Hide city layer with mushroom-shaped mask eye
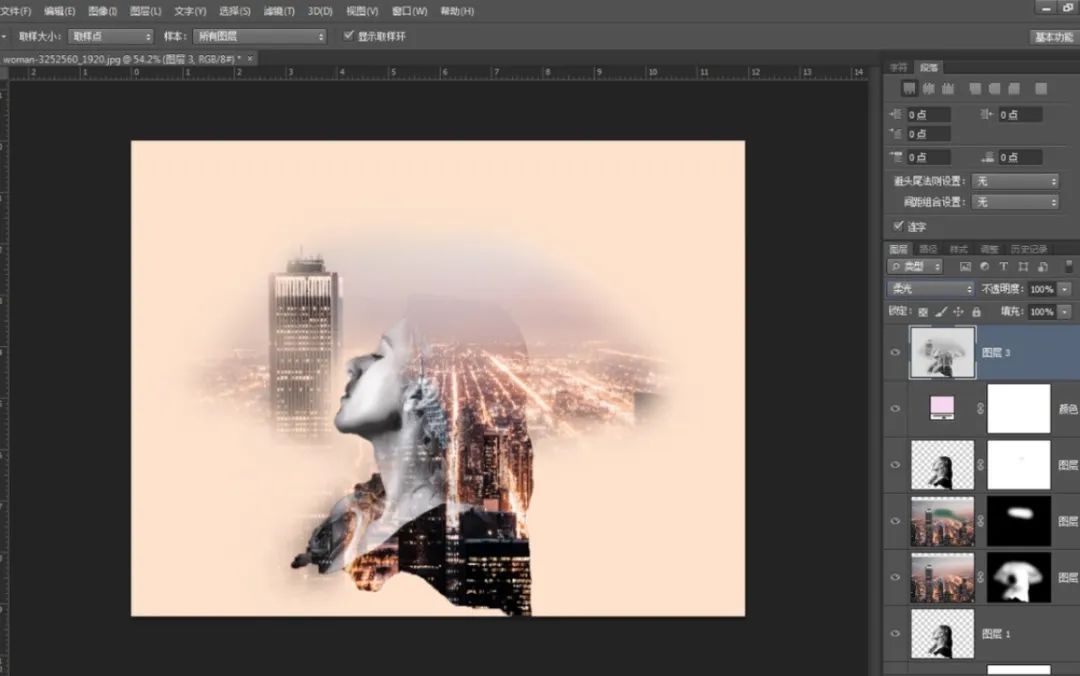The image size is (1080, 676). (895, 577)
